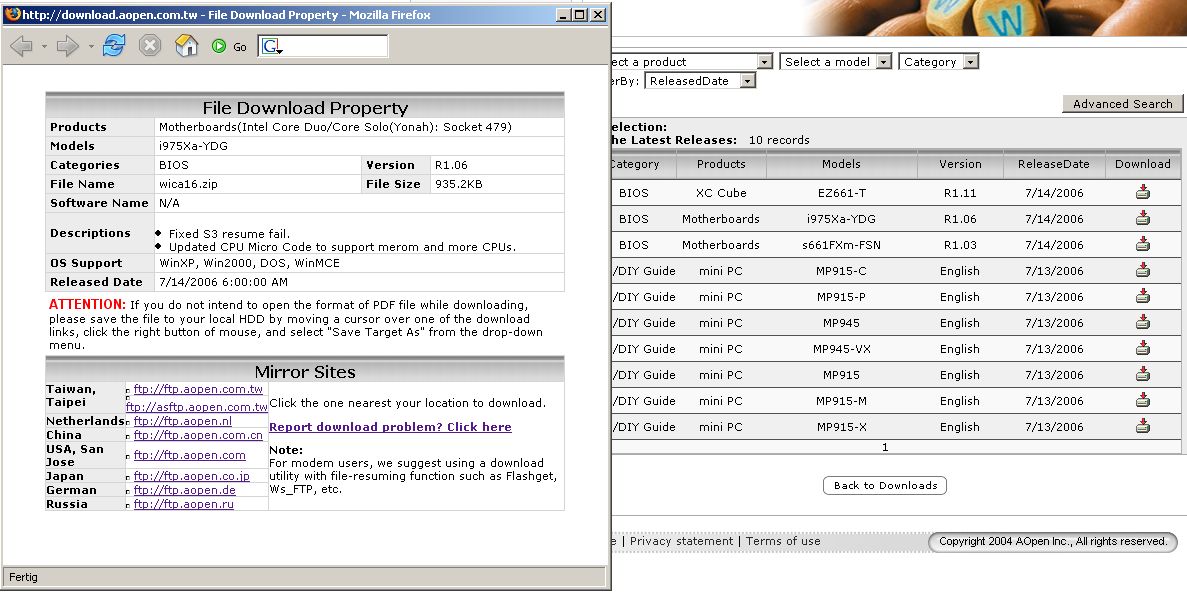Click the Privacy statement footer link
The height and width of the screenshot is (594, 1187).
tap(681, 541)
